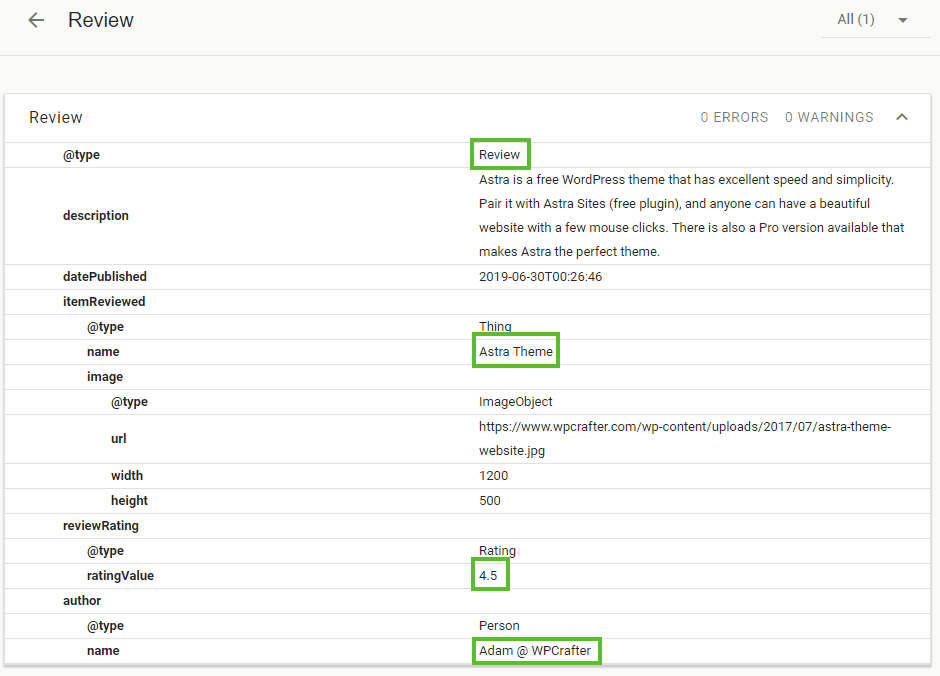Go back using the left arrow icon

[36, 20]
